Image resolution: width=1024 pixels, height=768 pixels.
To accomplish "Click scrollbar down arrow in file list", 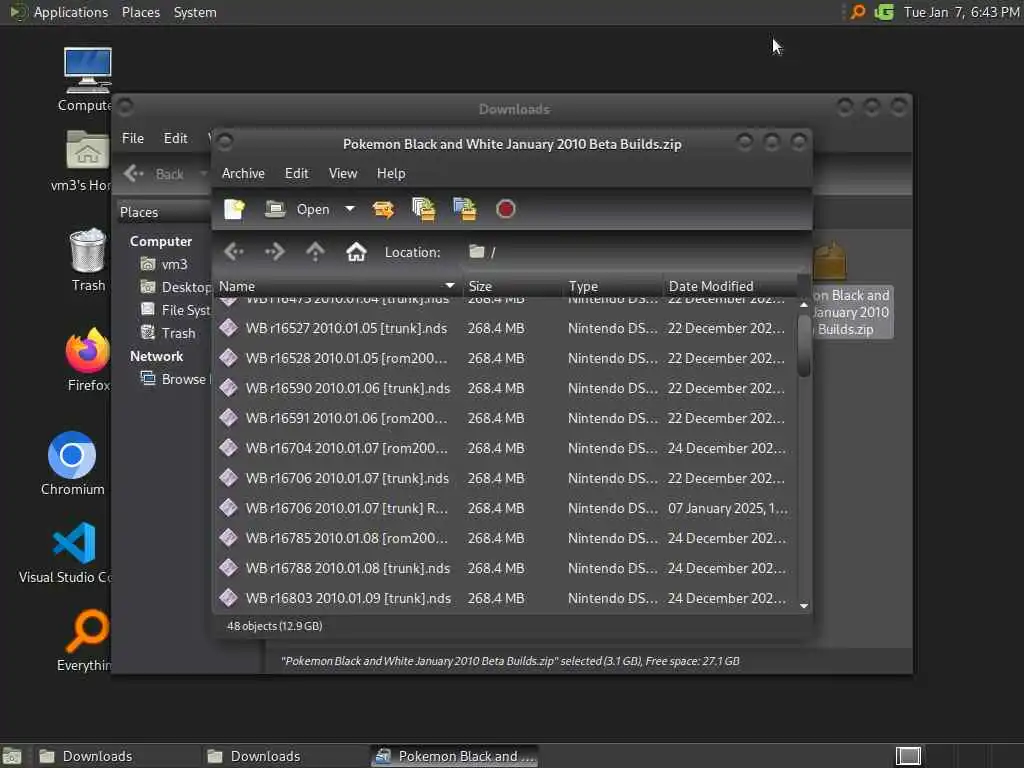I will point(804,606).
